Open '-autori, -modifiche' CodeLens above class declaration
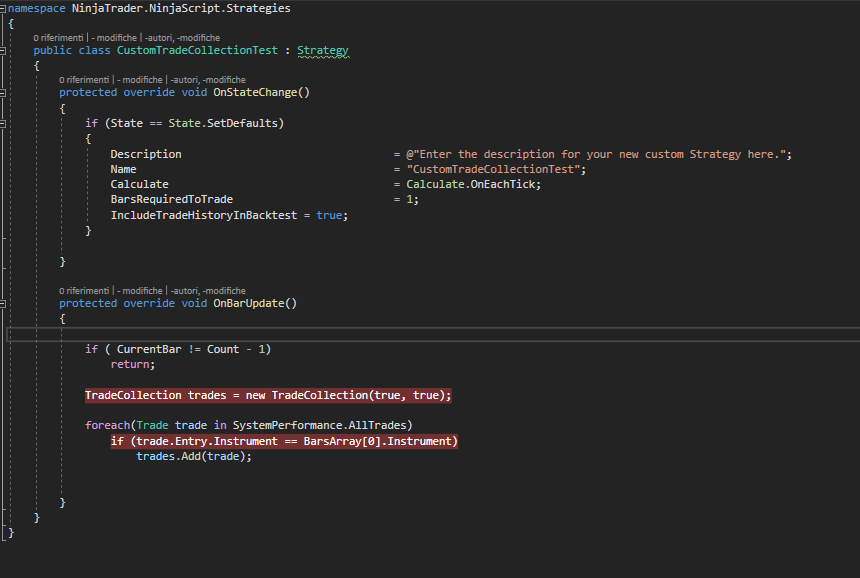The image size is (860, 578). (182, 38)
